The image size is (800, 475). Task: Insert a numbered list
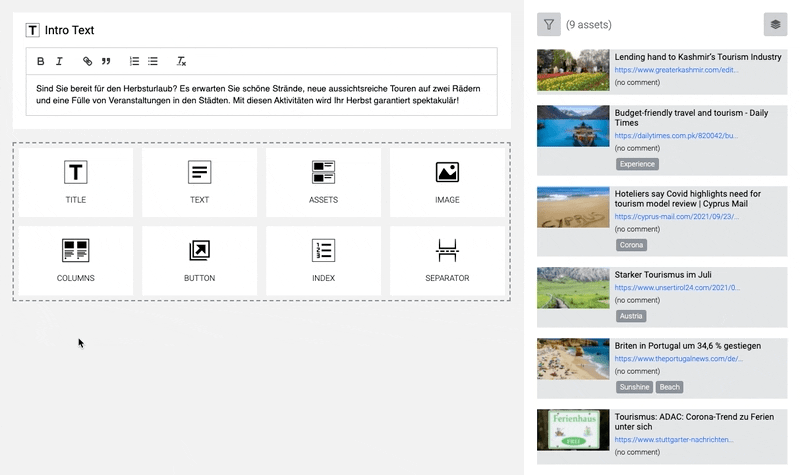134,61
